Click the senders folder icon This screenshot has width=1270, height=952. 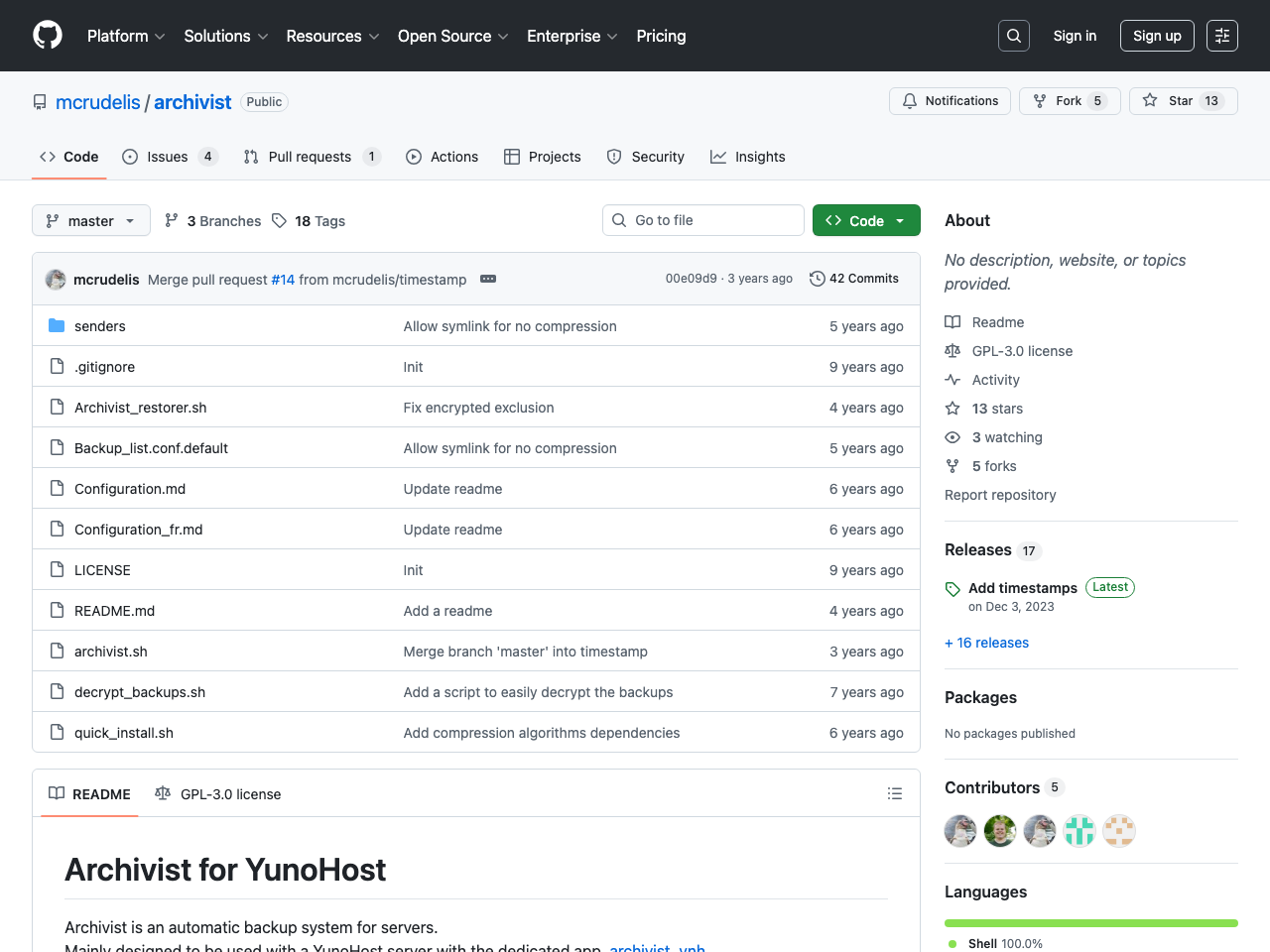[x=57, y=326]
